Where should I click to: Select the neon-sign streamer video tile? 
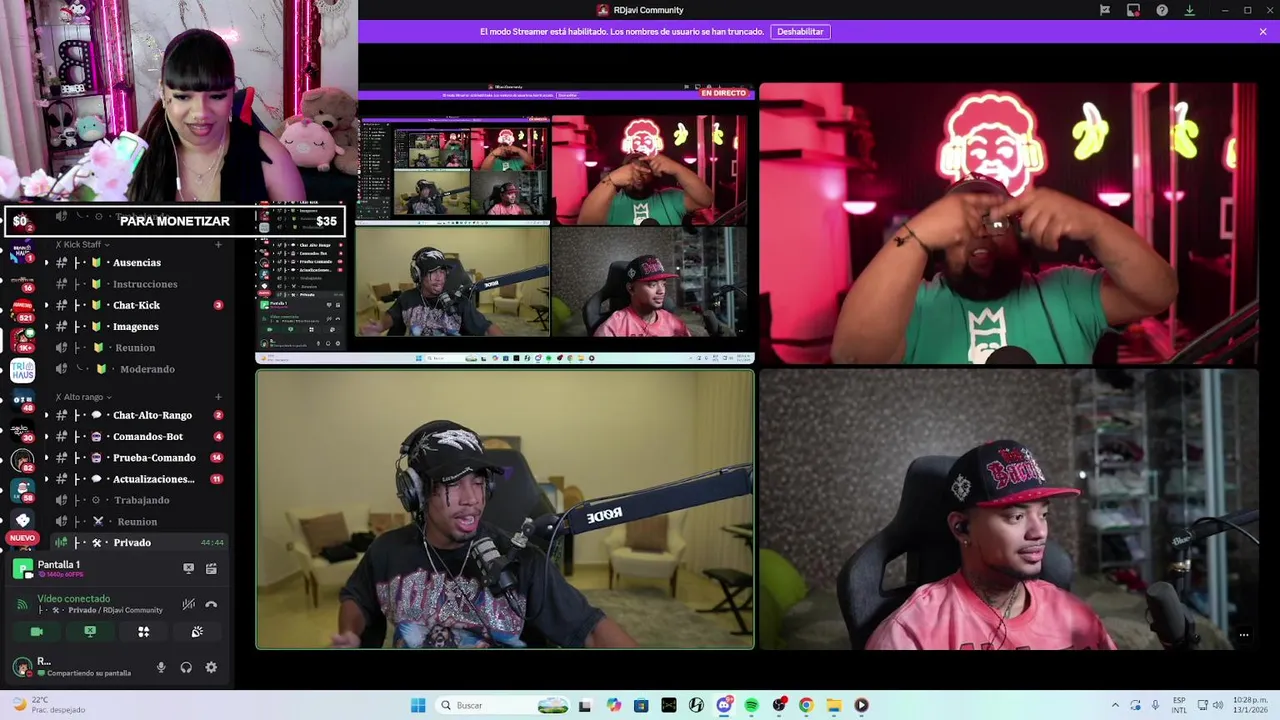(1009, 224)
